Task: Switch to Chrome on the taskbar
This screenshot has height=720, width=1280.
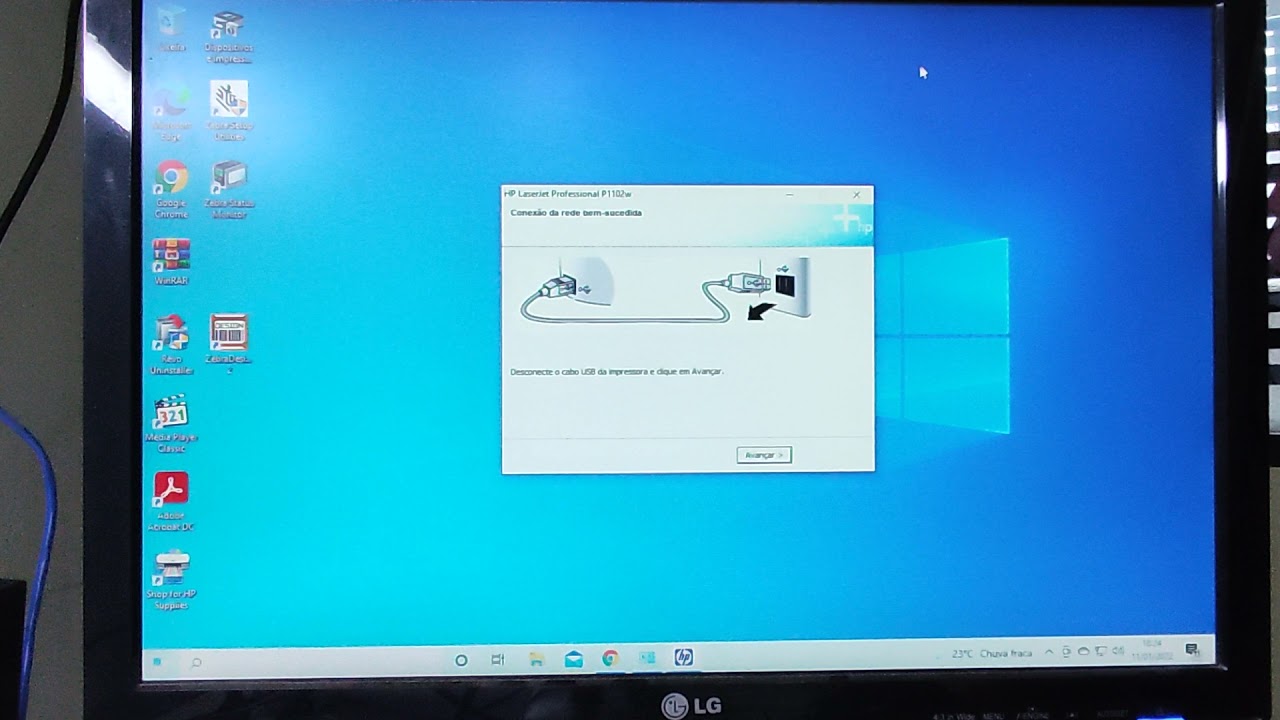Action: click(x=610, y=658)
